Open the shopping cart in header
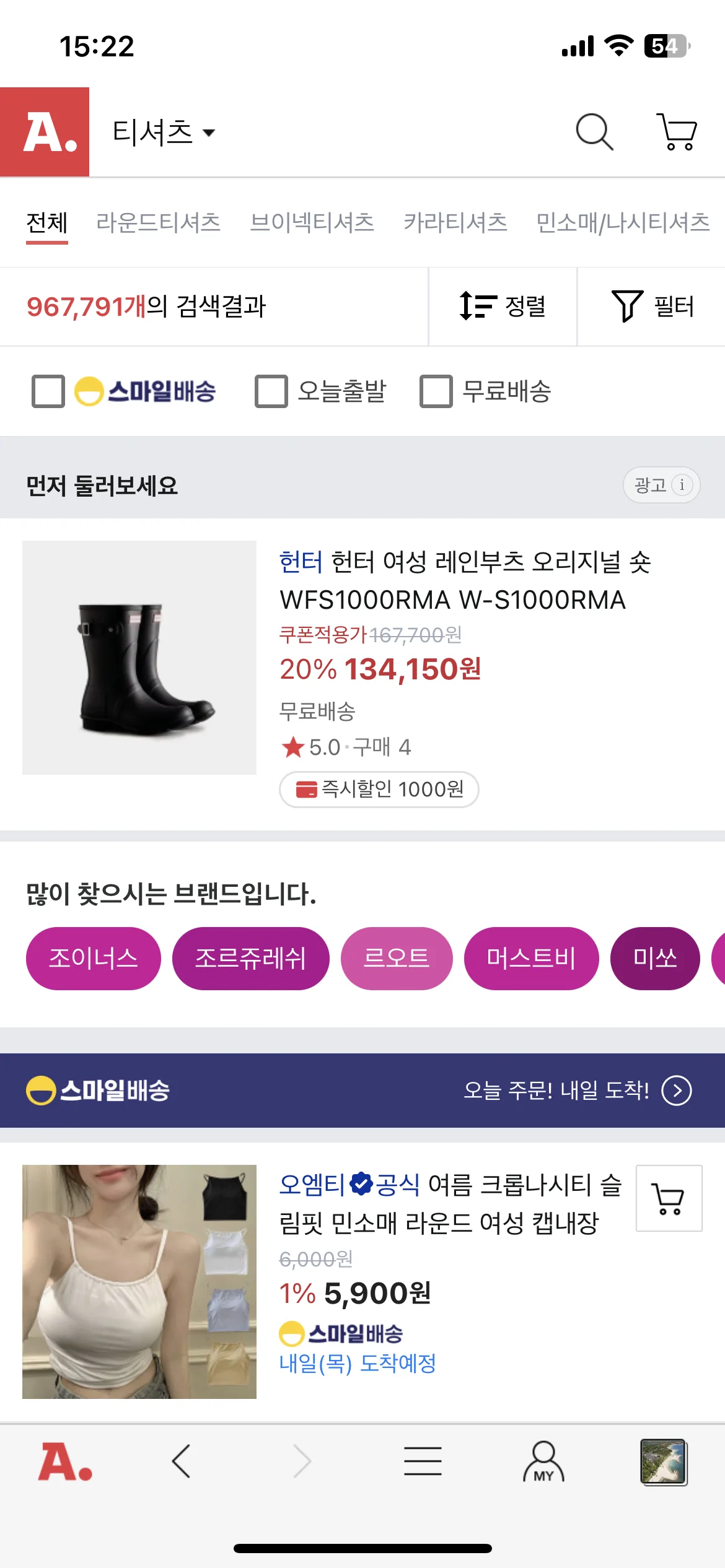 pos(677,132)
